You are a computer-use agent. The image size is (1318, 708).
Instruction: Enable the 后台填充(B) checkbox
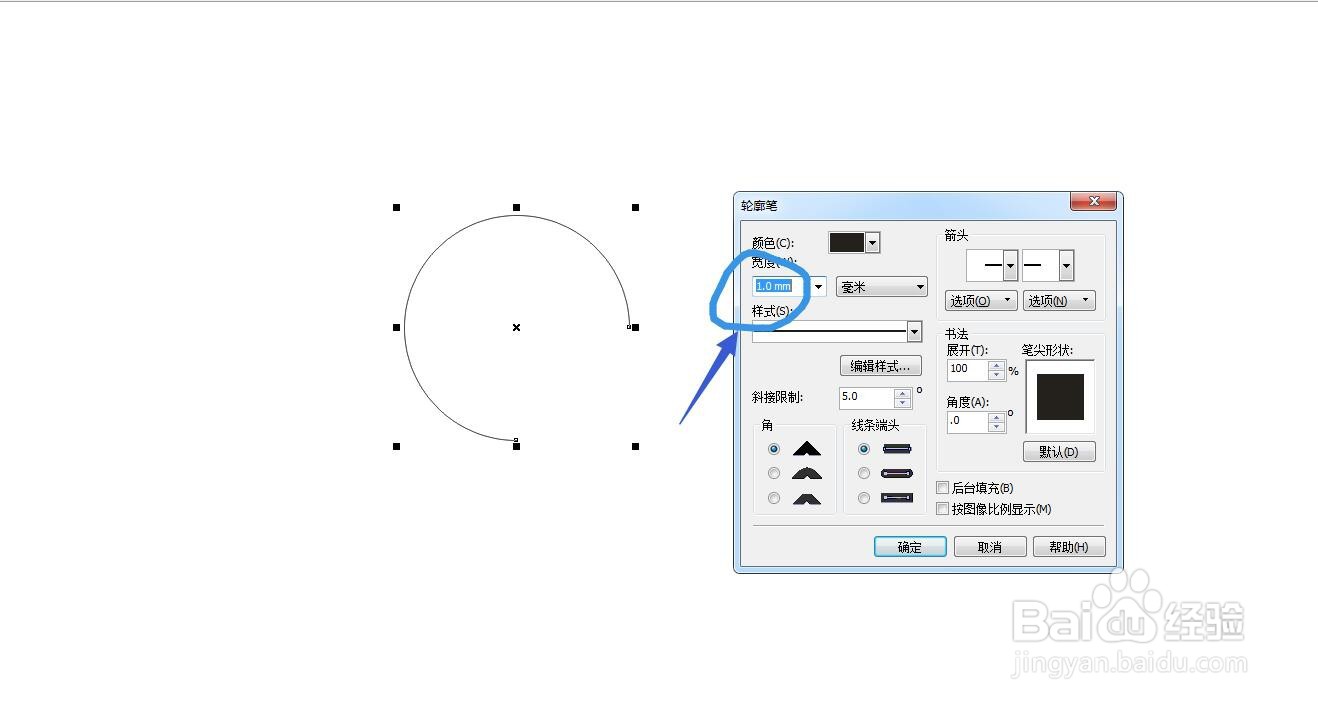tap(943, 487)
